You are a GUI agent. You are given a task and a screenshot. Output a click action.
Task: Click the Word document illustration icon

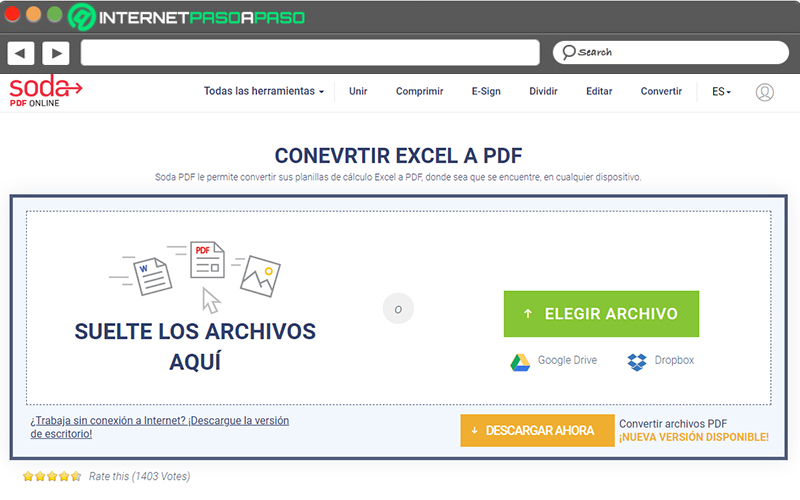coord(153,276)
